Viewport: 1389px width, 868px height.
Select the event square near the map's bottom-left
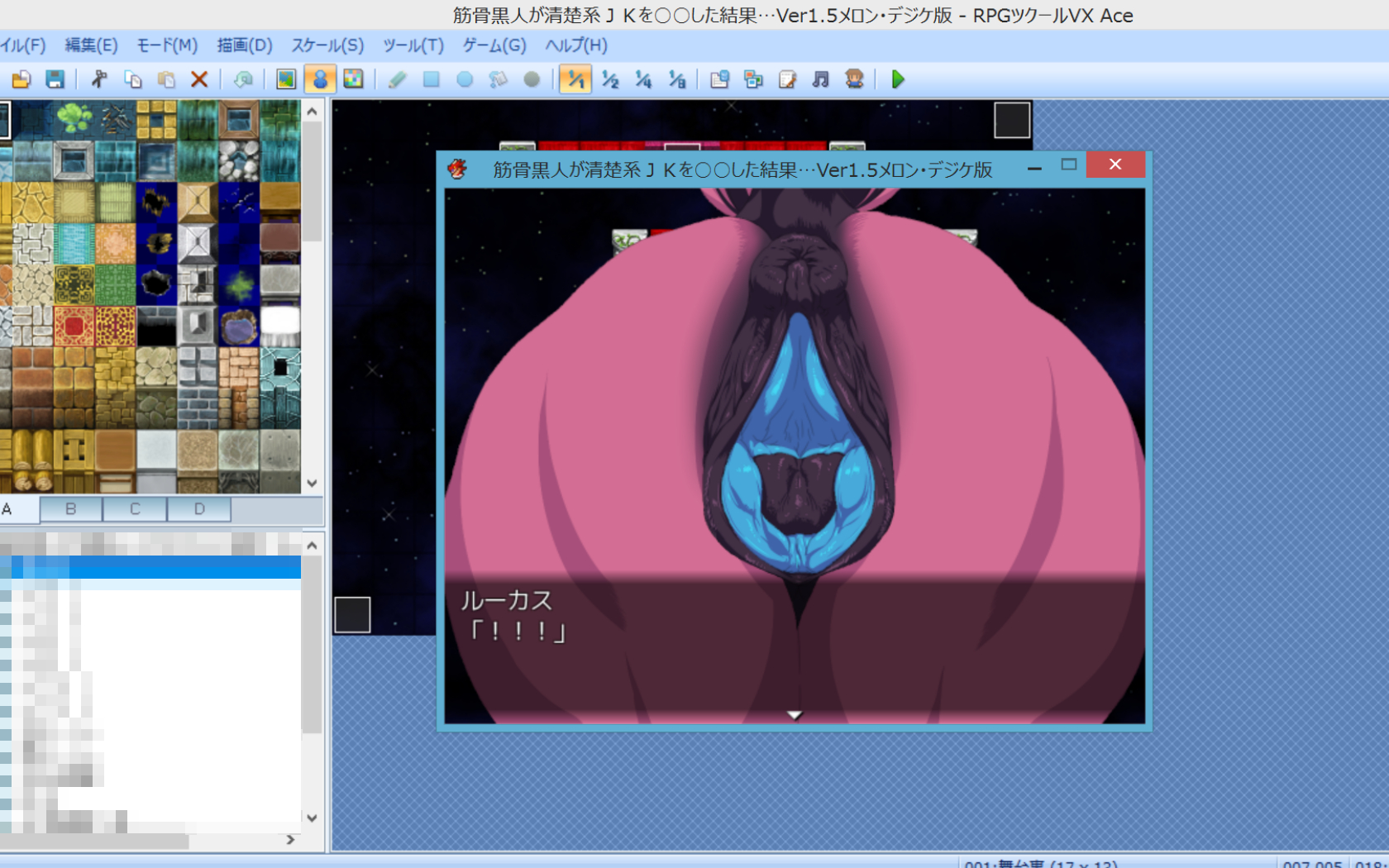coord(352,615)
